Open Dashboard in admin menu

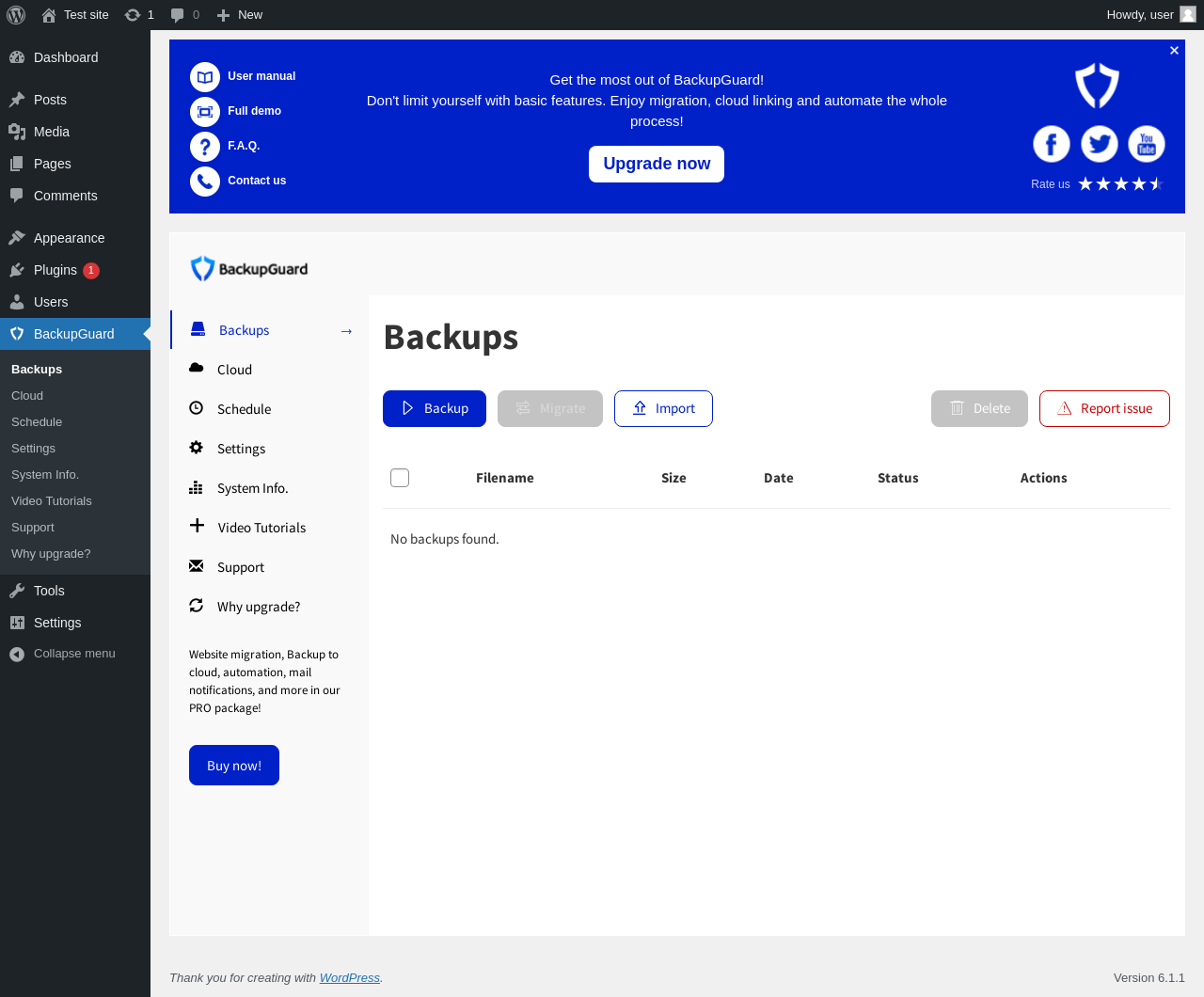tap(75, 57)
